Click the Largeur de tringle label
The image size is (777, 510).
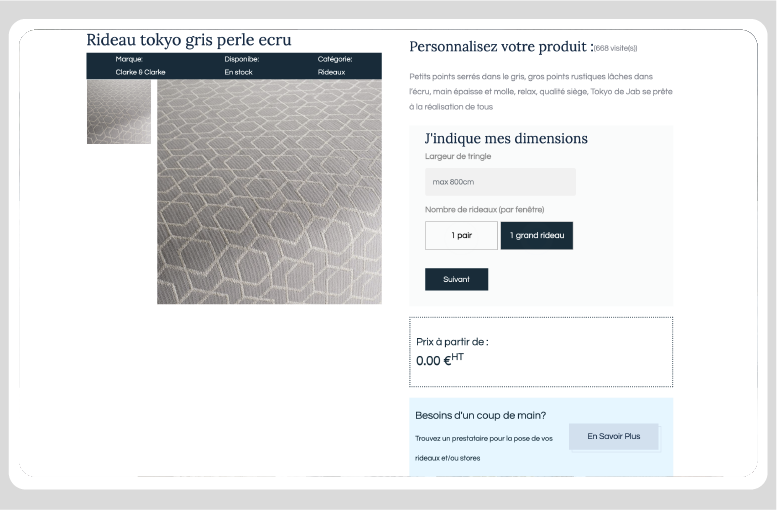[x=458, y=157]
